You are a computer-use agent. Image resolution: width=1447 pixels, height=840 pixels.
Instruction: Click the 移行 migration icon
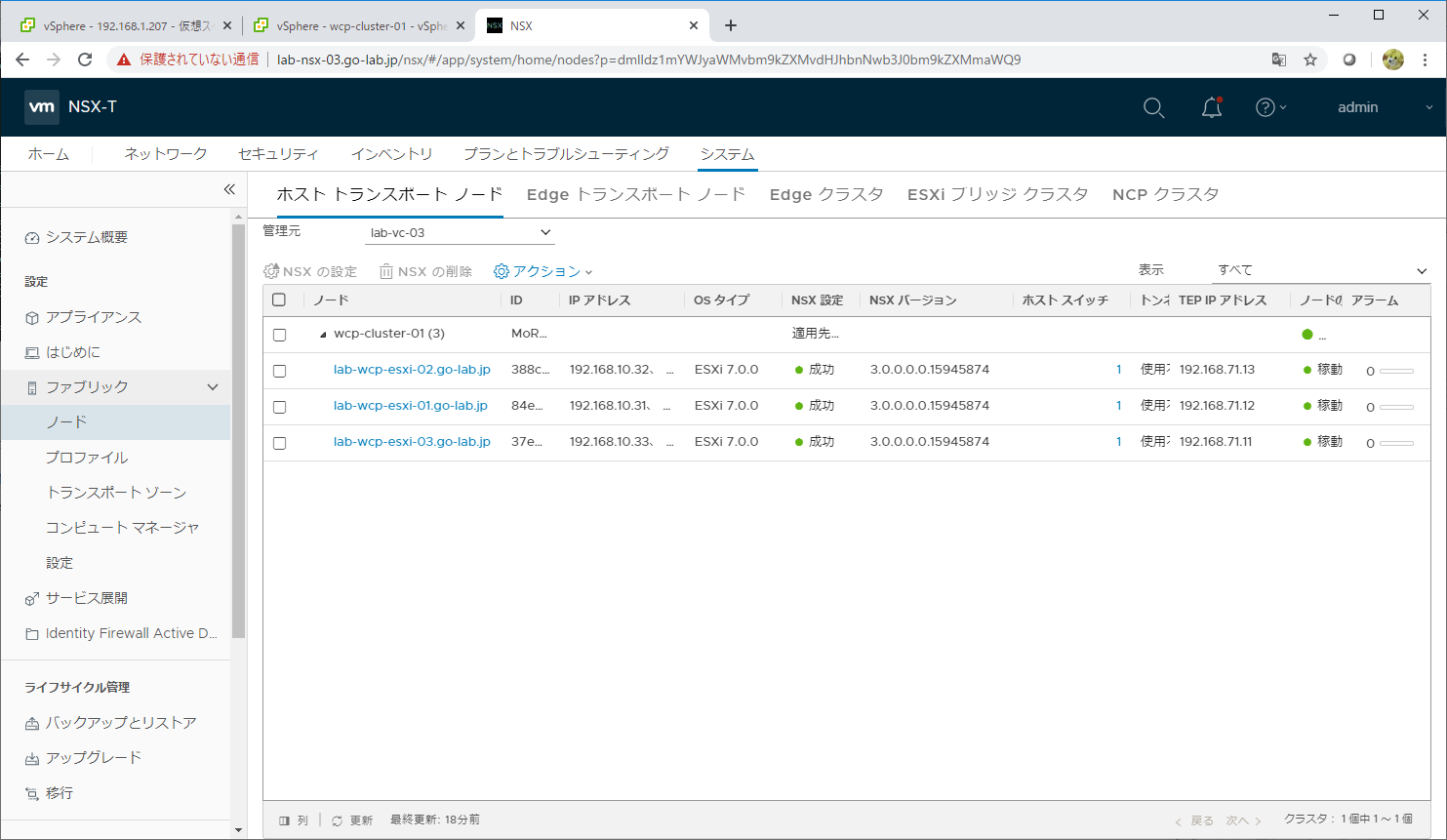point(32,794)
